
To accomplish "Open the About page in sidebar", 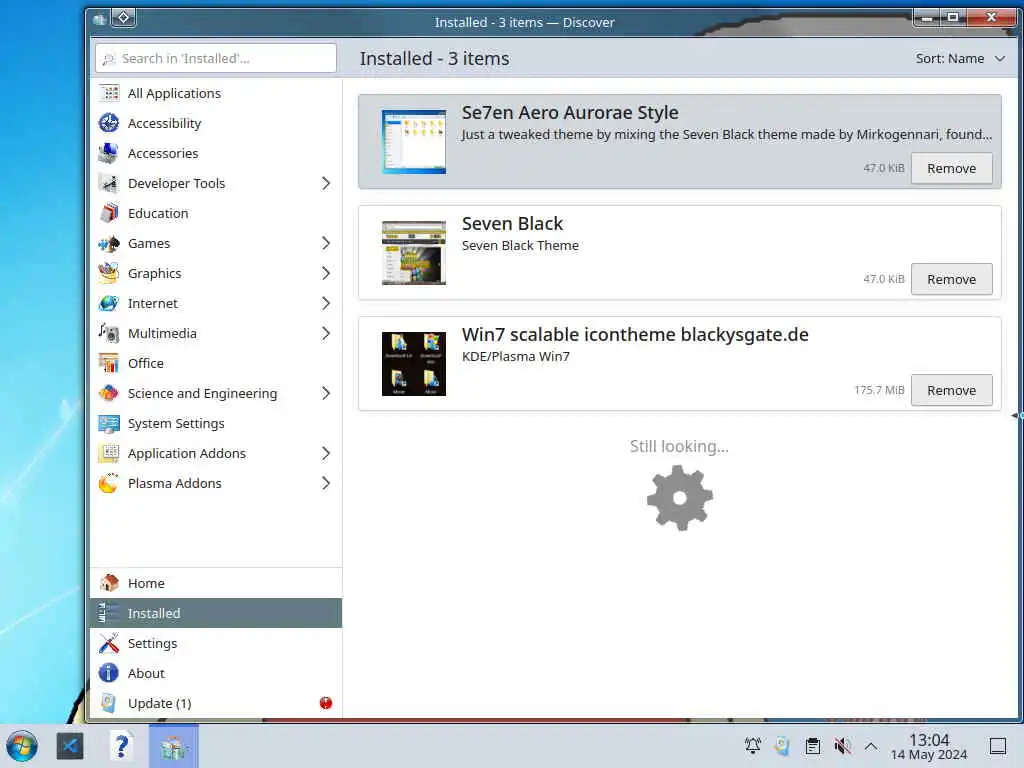I will [x=216, y=673].
